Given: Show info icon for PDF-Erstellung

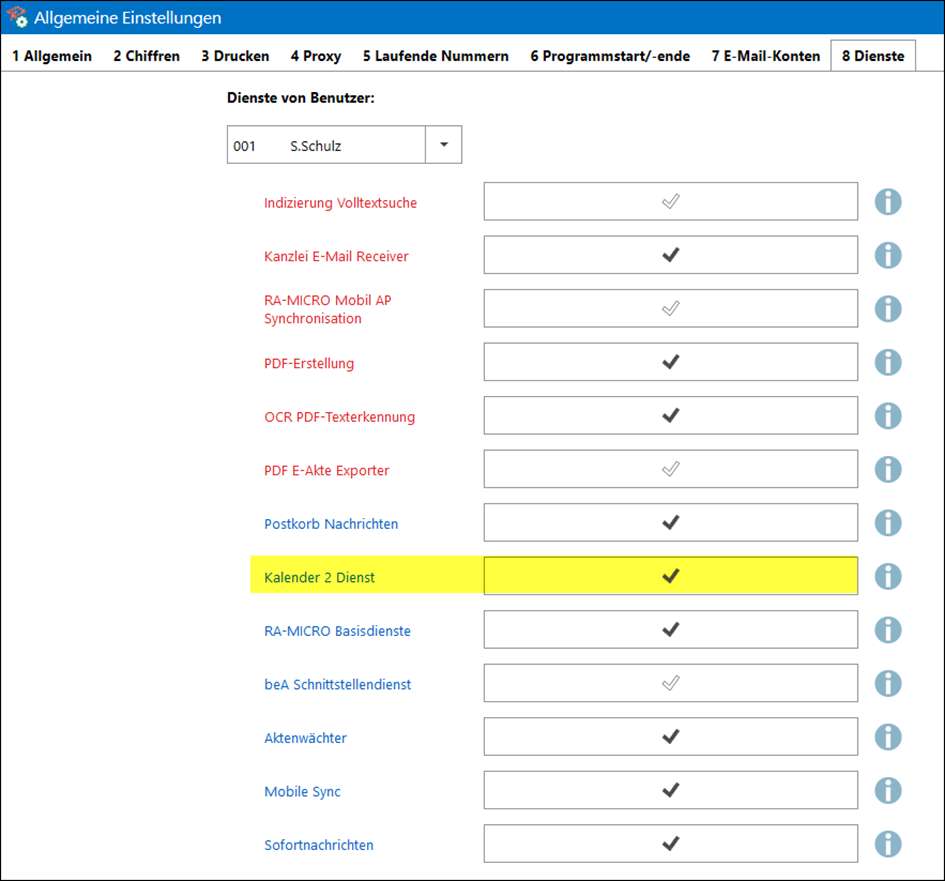Looking at the screenshot, I should pos(888,362).
